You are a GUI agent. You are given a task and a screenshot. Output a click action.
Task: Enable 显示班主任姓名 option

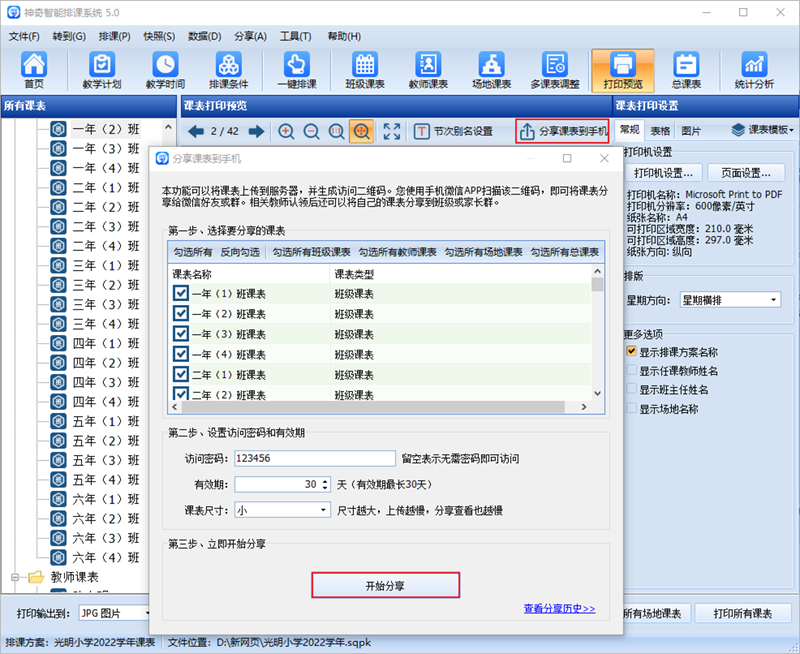(632, 389)
